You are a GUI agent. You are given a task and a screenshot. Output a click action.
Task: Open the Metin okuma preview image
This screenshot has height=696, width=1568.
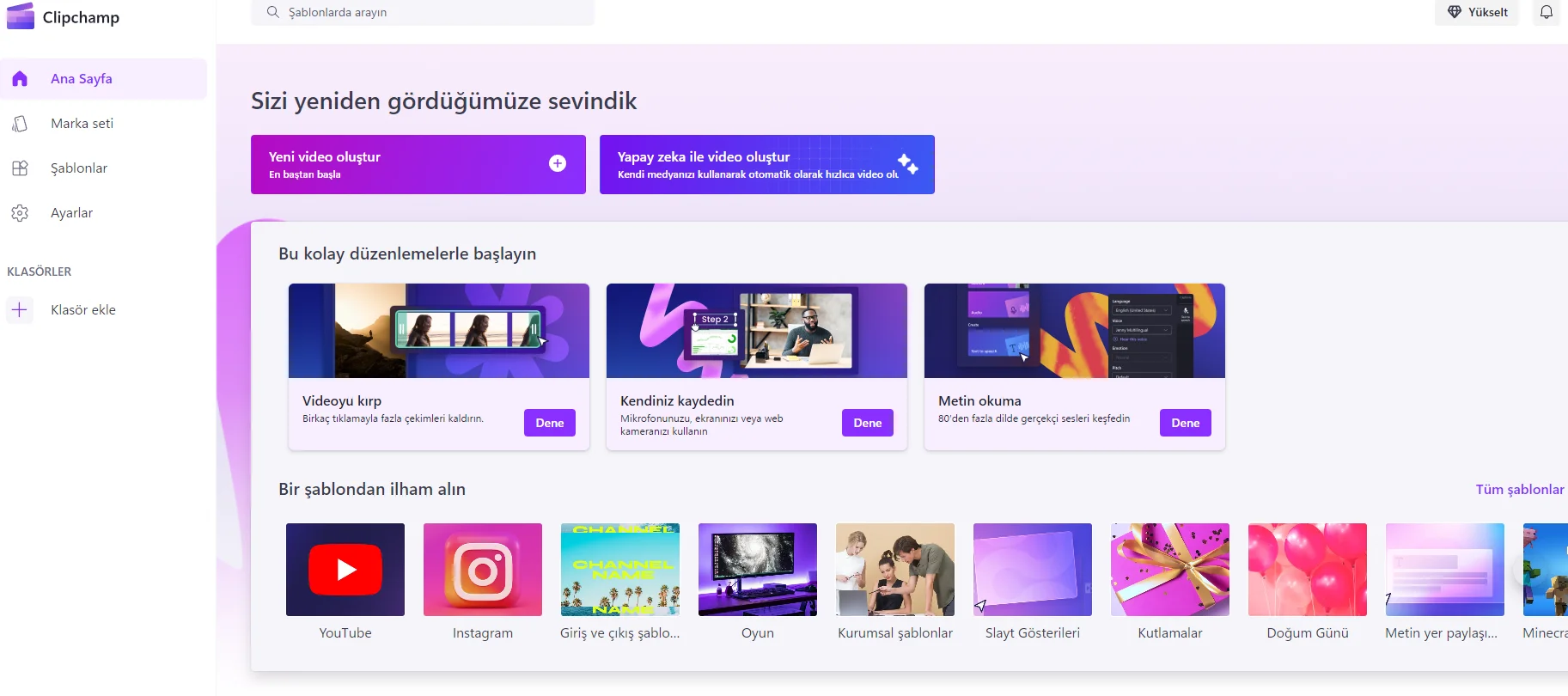point(1075,331)
